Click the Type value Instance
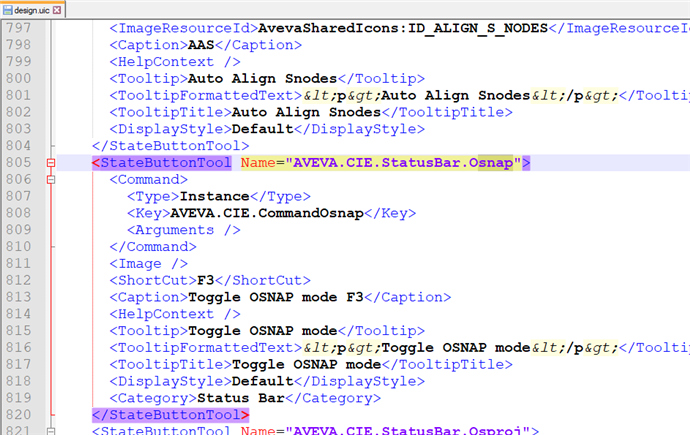This screenshot has height=435, width=690. 214,197
